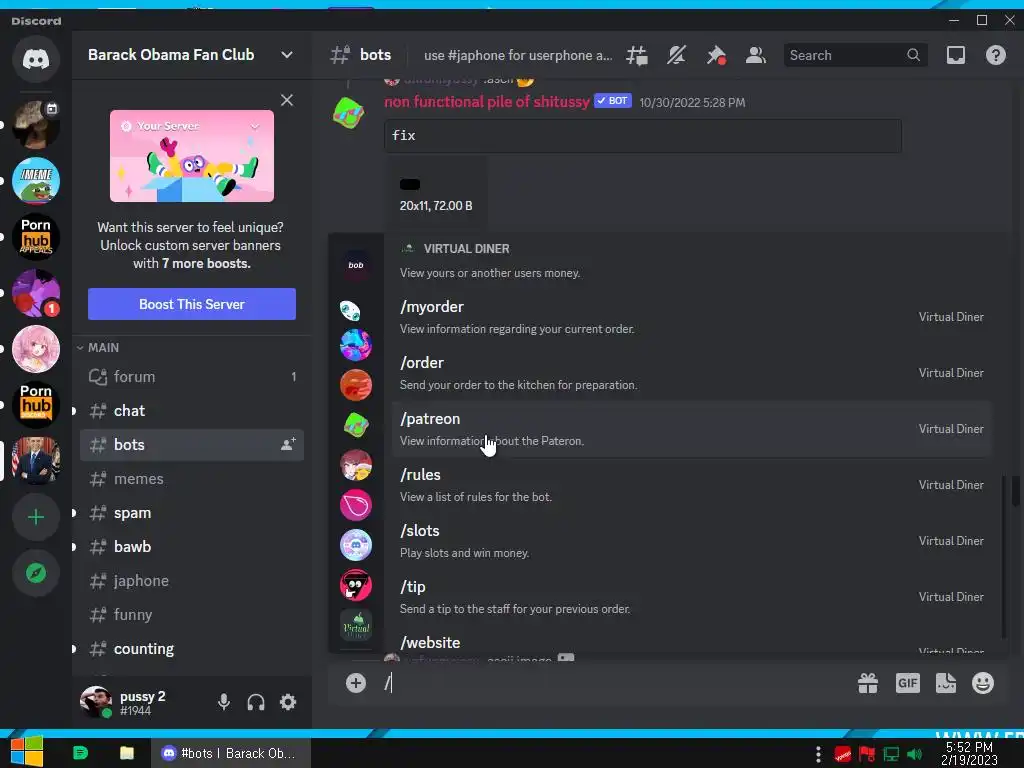The height and width of the screenshot is (768, 1024).
Task: Toggle the member list icon
Action: [x=756, y=56]
